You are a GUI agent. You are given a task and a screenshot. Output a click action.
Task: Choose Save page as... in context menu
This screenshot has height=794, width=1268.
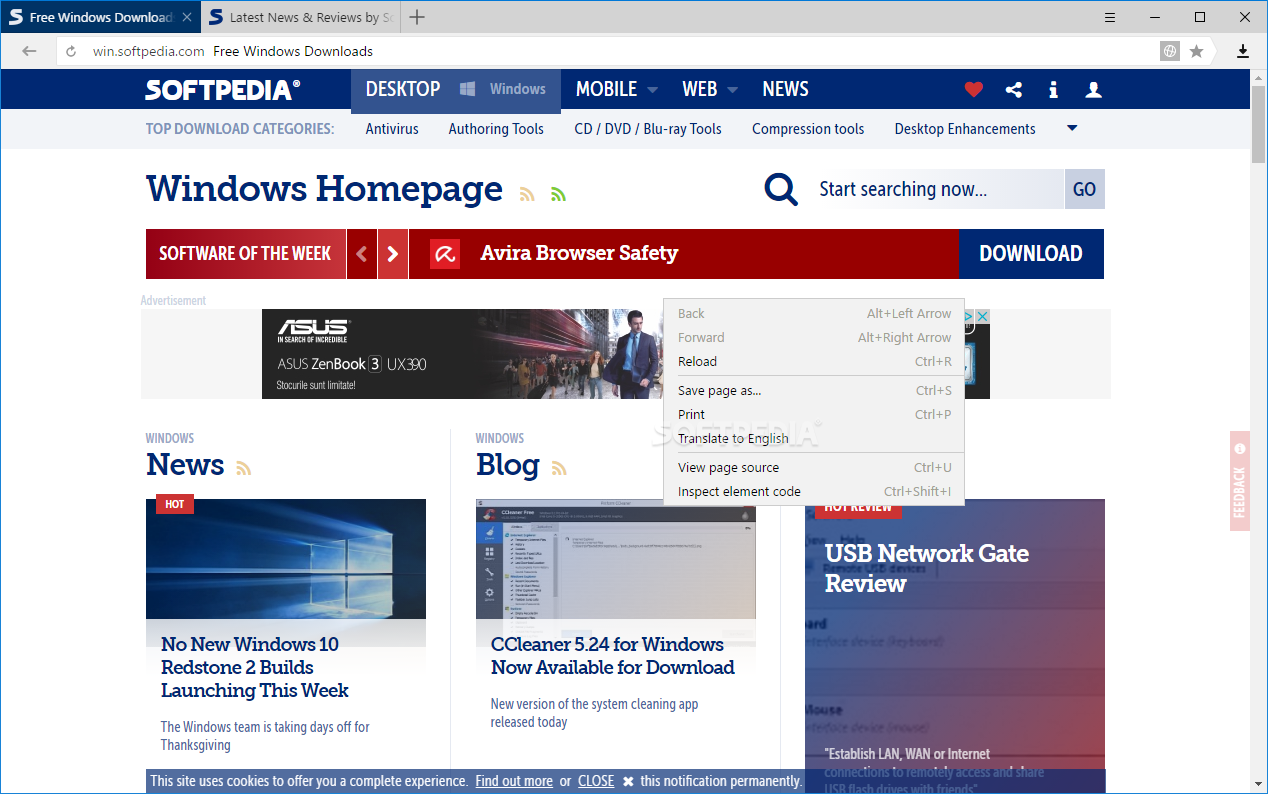(x=814, y=391)
